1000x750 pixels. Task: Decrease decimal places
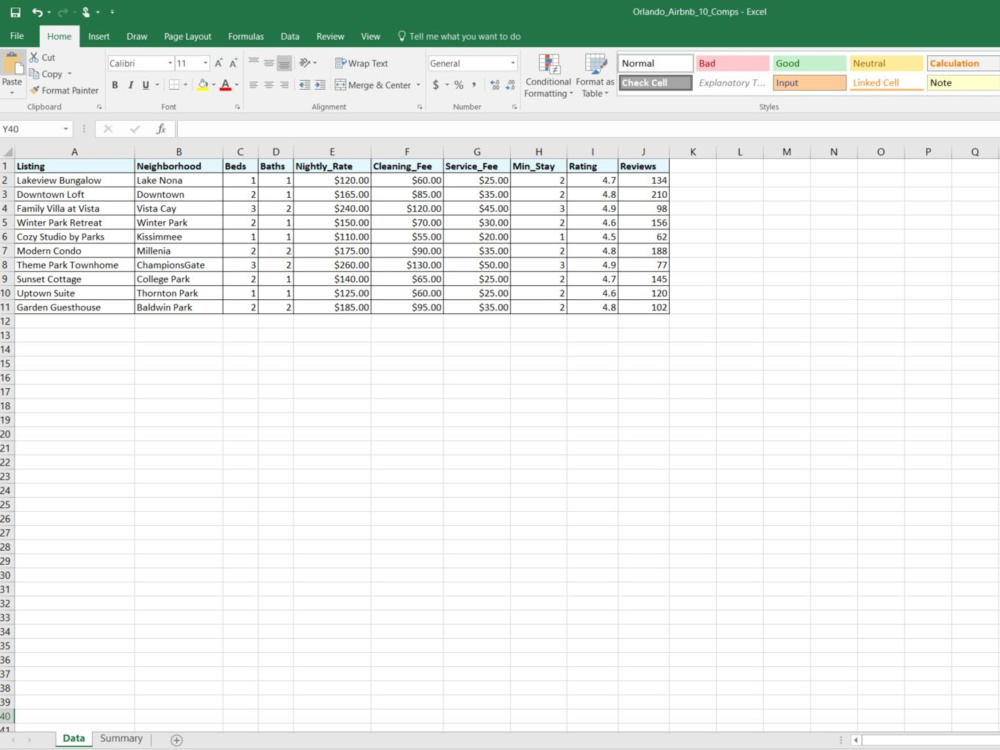(510, 85)
